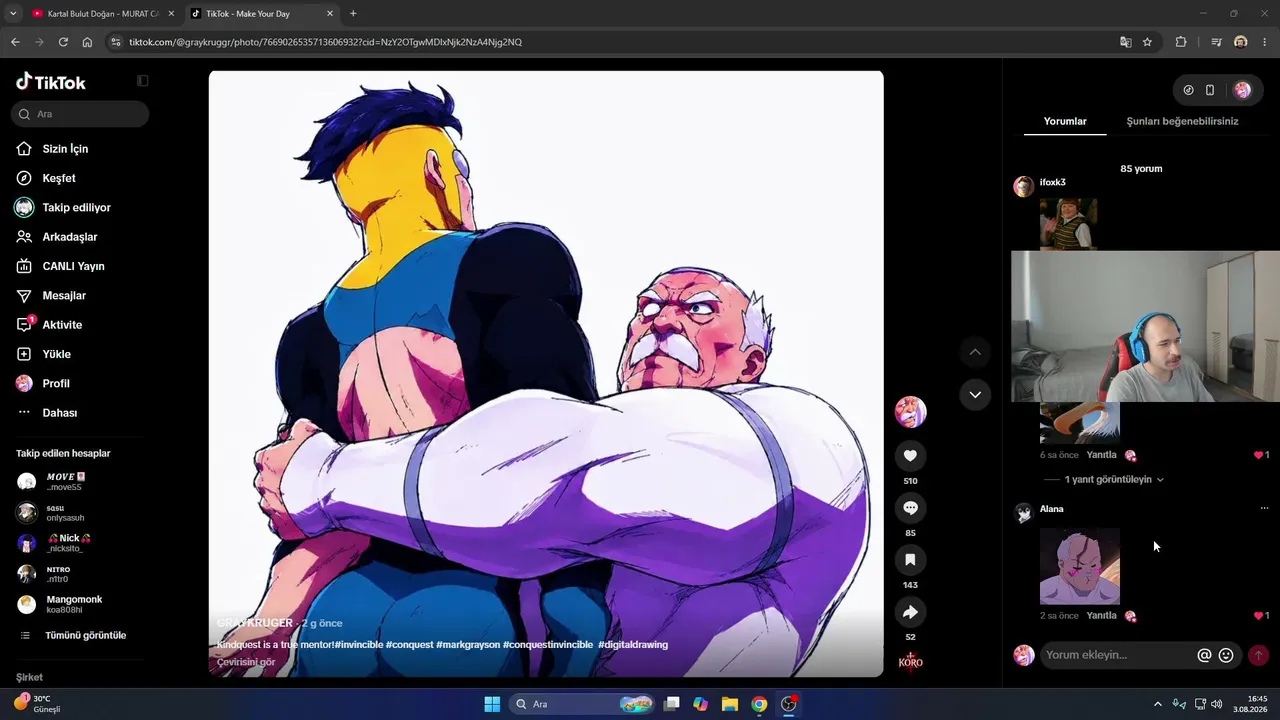
Task: Open Chrome three-dot menu
Action: 1266,42
